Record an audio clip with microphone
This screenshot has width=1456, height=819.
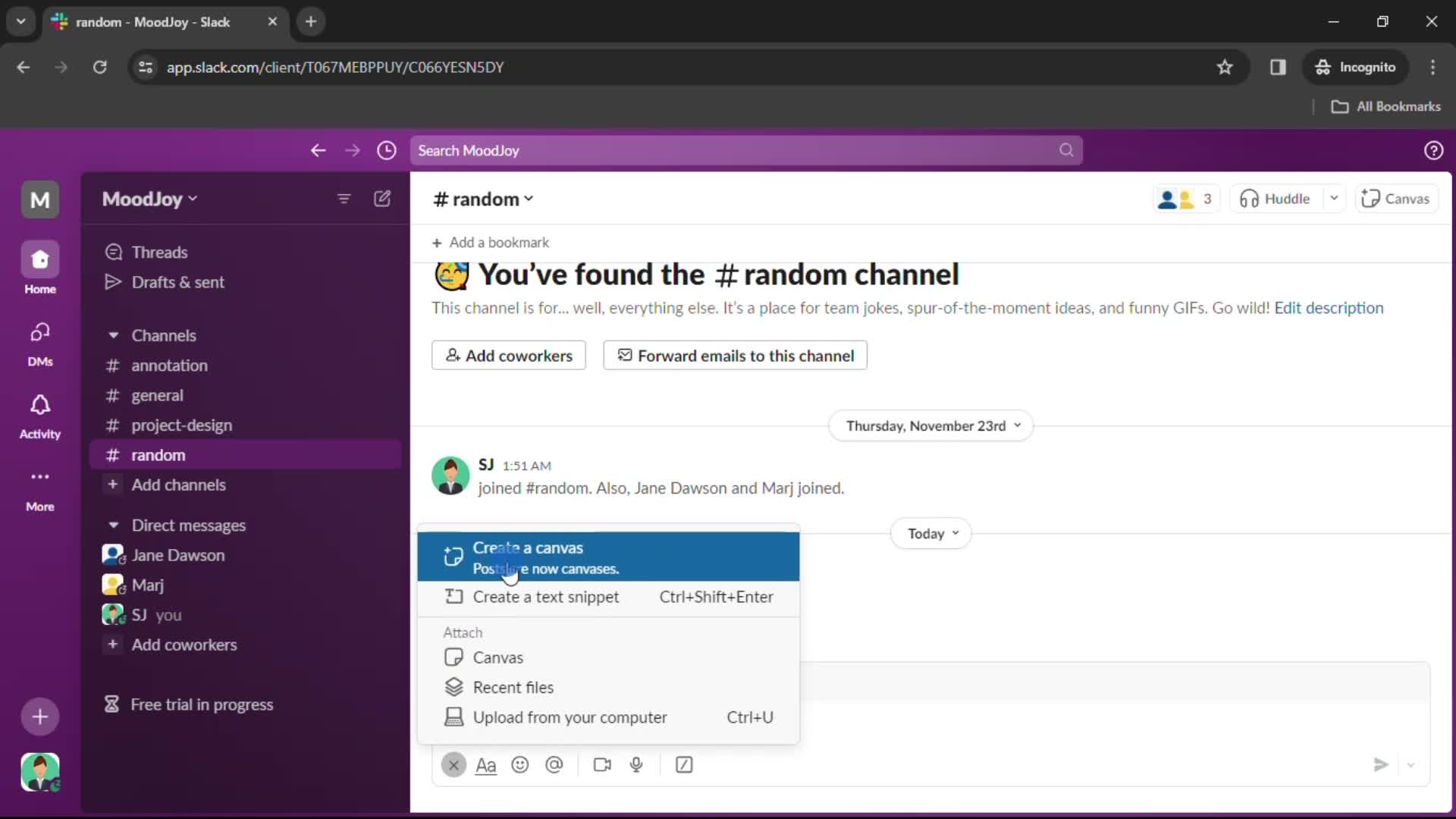pos(636,764)
